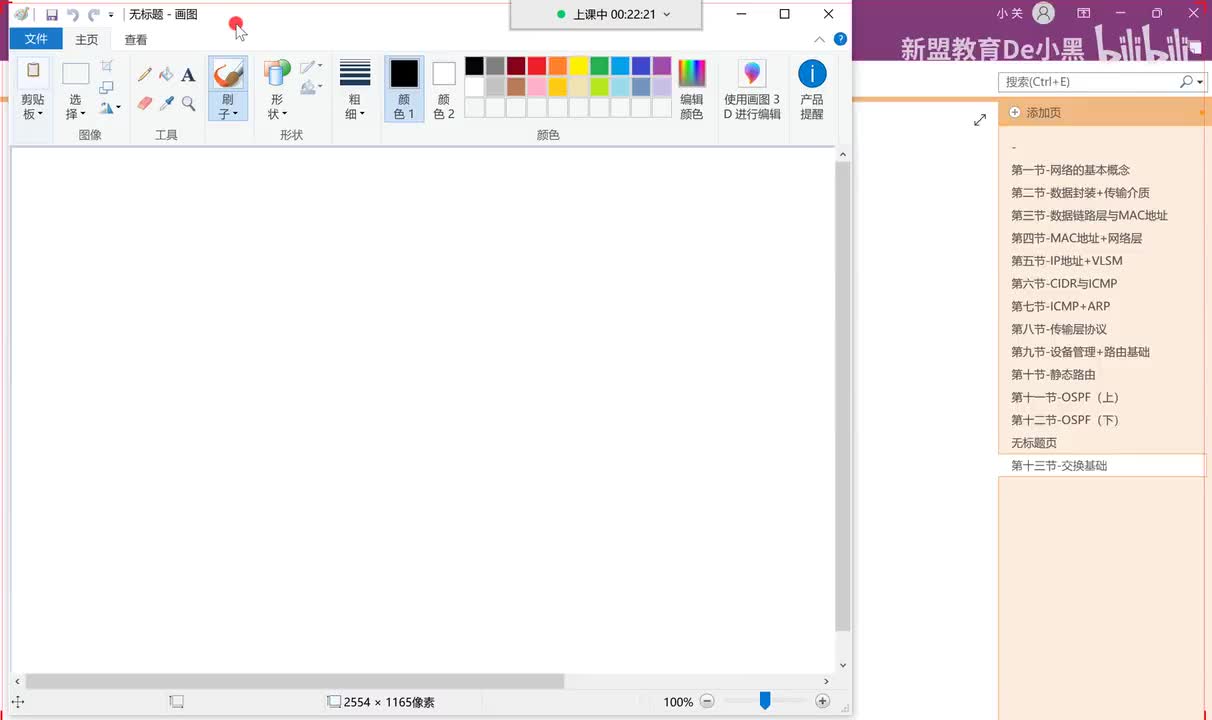This screenshot has width=1212, height=720.
Task: Click the vertical scrollbar down arrow in Paint
Action: [x=843, y=665]
